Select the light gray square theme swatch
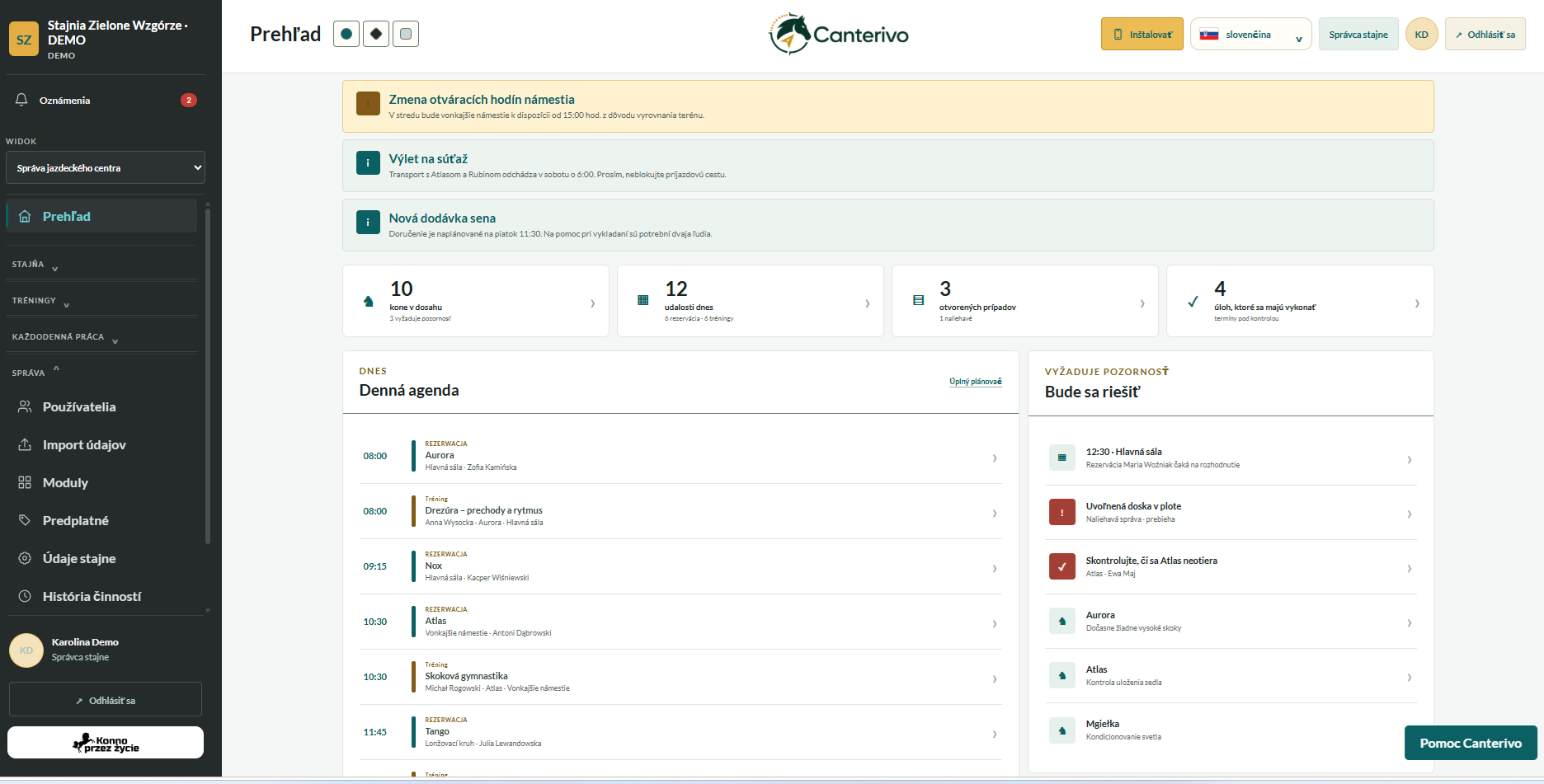The width and height of the screenshot is (1544, 784). coord(406,34)
